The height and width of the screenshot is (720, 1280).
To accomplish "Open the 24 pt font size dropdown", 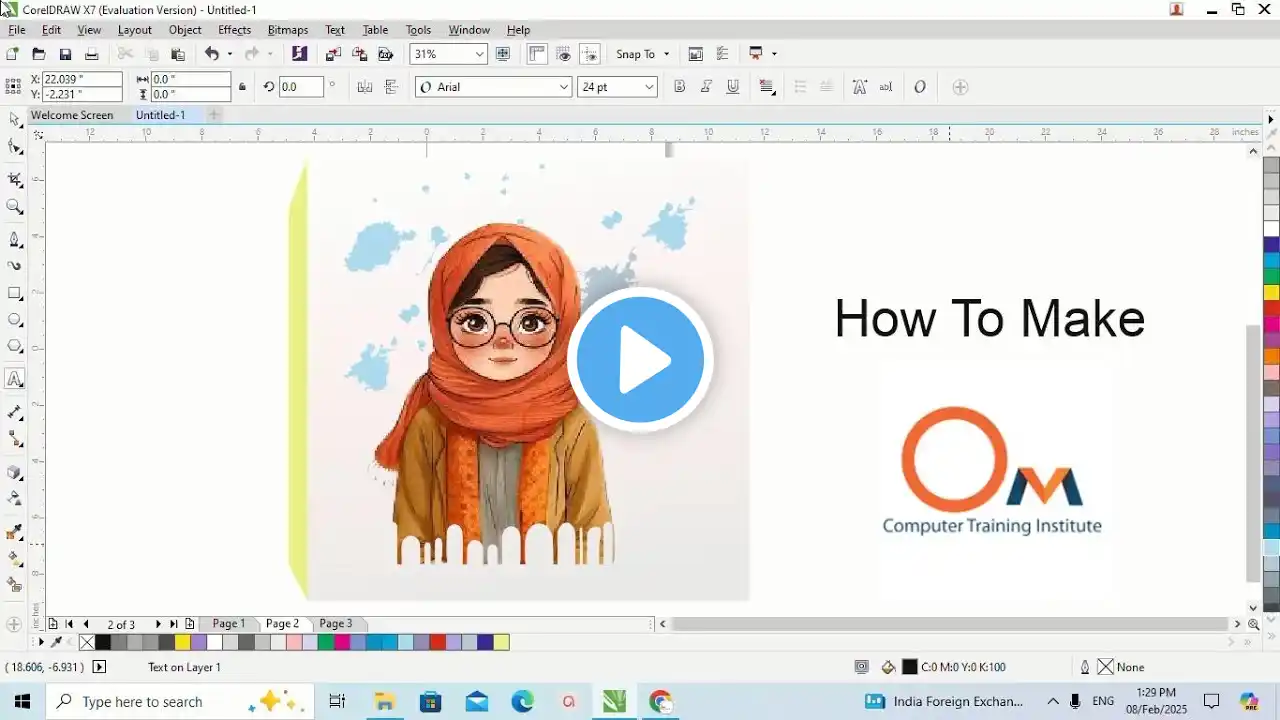I will (x=649, y=87).
